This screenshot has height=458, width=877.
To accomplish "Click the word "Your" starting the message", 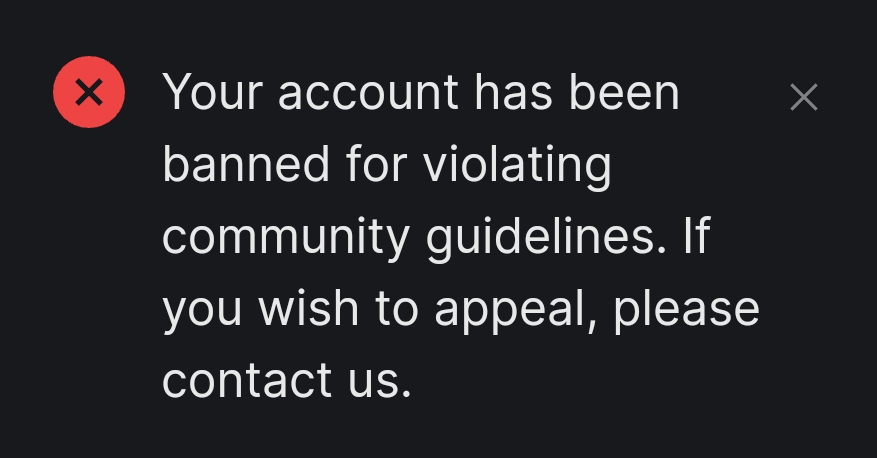I will tap(213, 92).
